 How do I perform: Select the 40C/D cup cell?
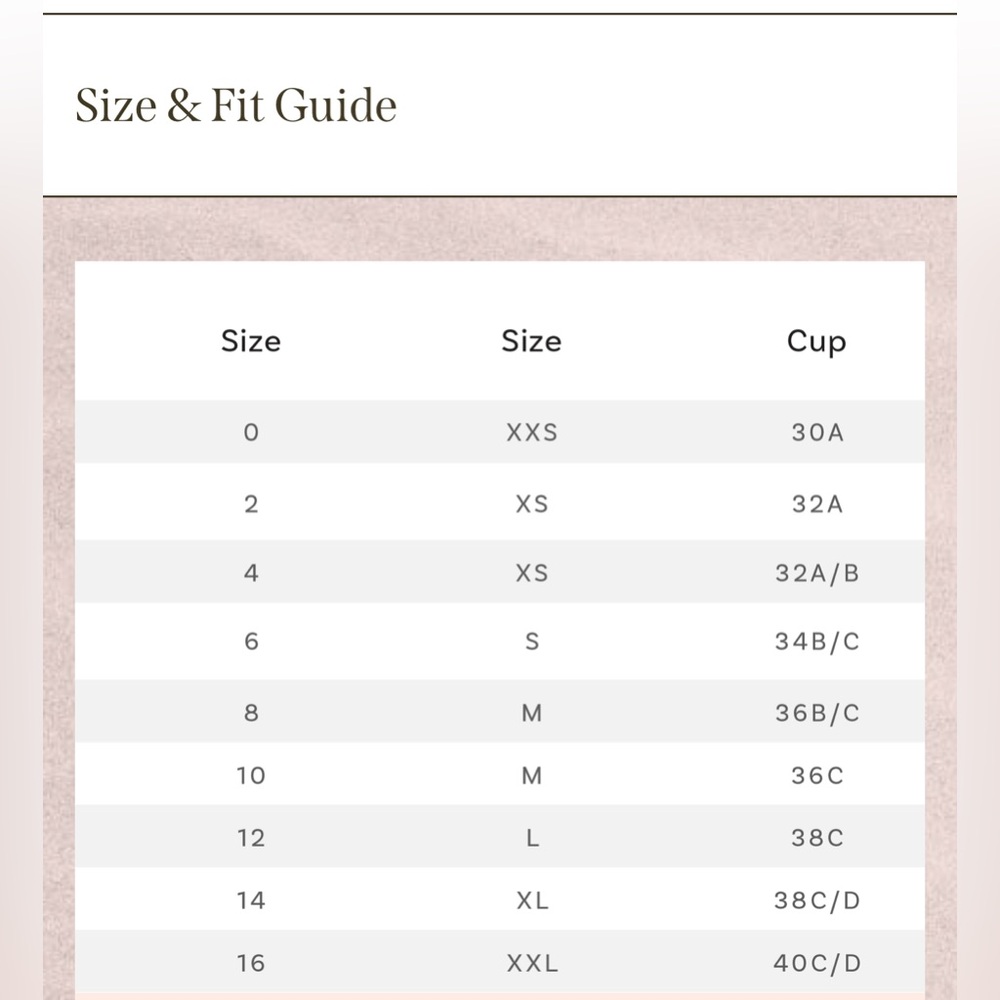tap(818, 962)
